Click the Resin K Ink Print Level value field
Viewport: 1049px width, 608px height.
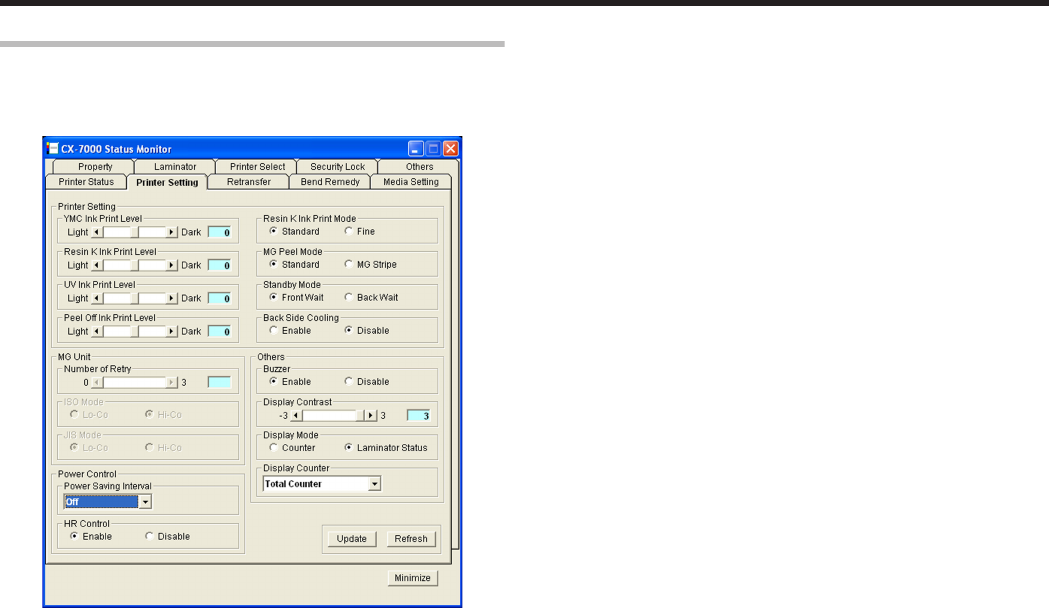pos(219,266)
